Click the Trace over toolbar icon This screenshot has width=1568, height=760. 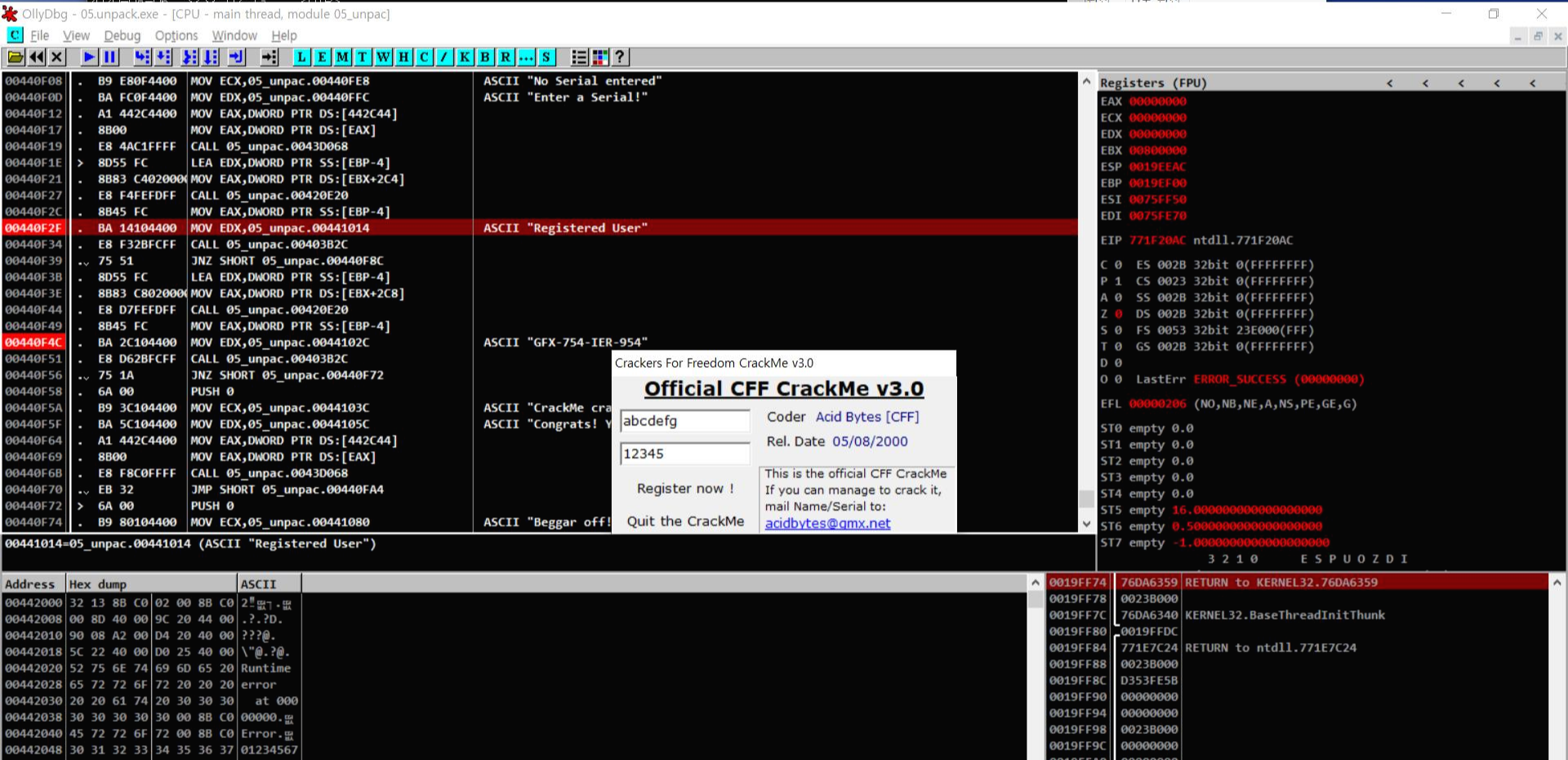[211, 57]
